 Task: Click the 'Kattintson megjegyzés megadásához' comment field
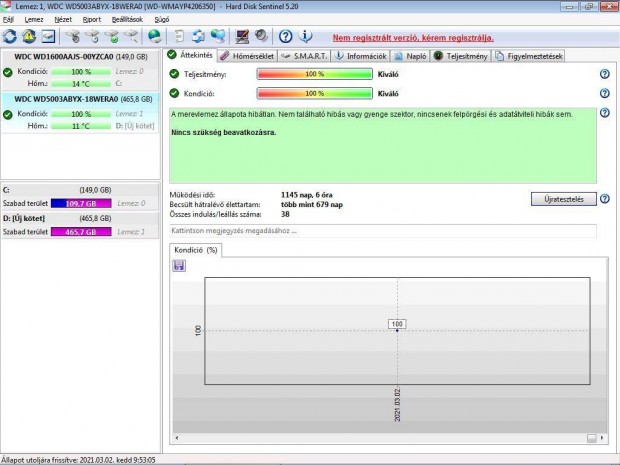383,231
